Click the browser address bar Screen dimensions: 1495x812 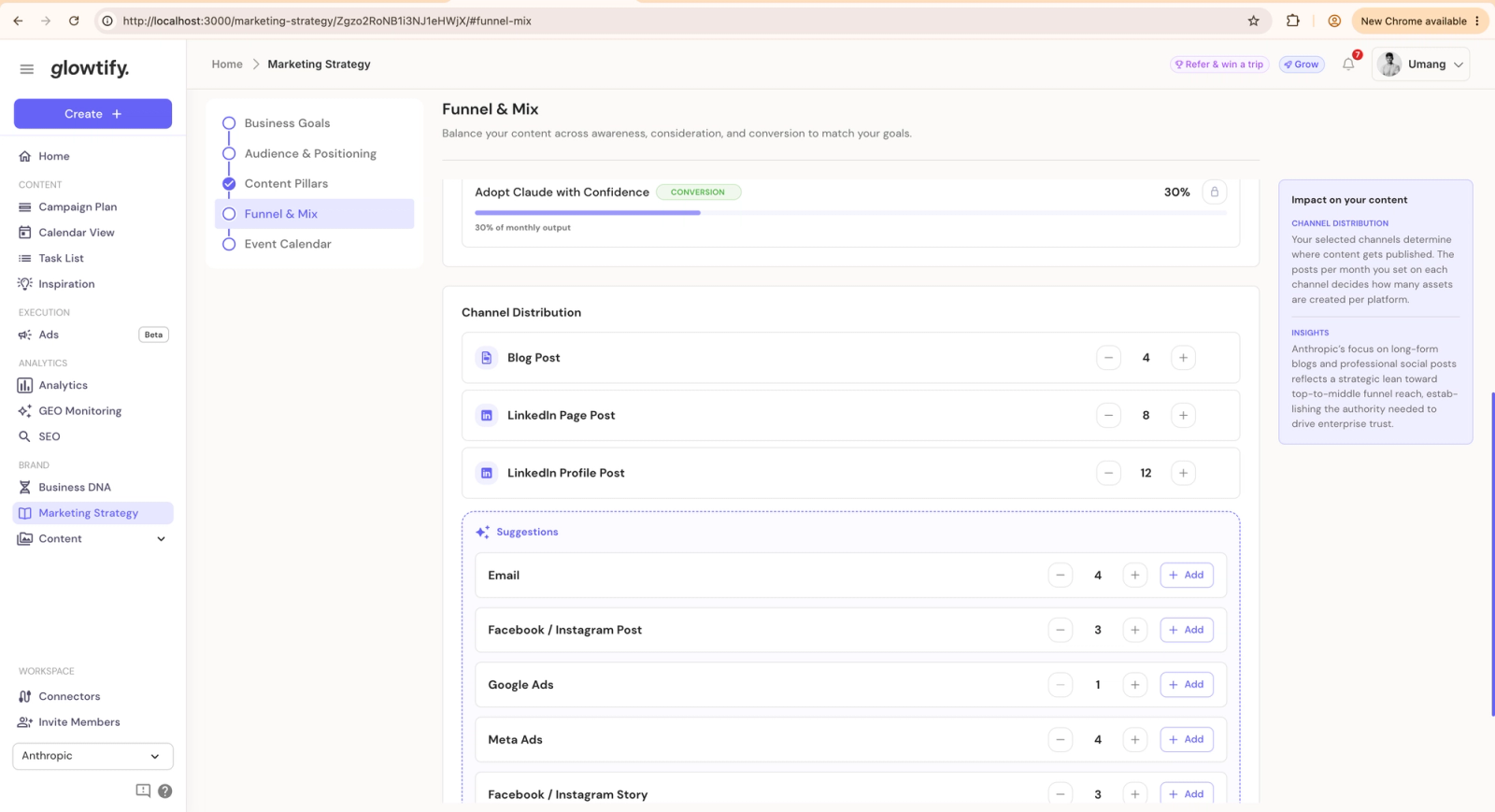[x=682, y=21]
